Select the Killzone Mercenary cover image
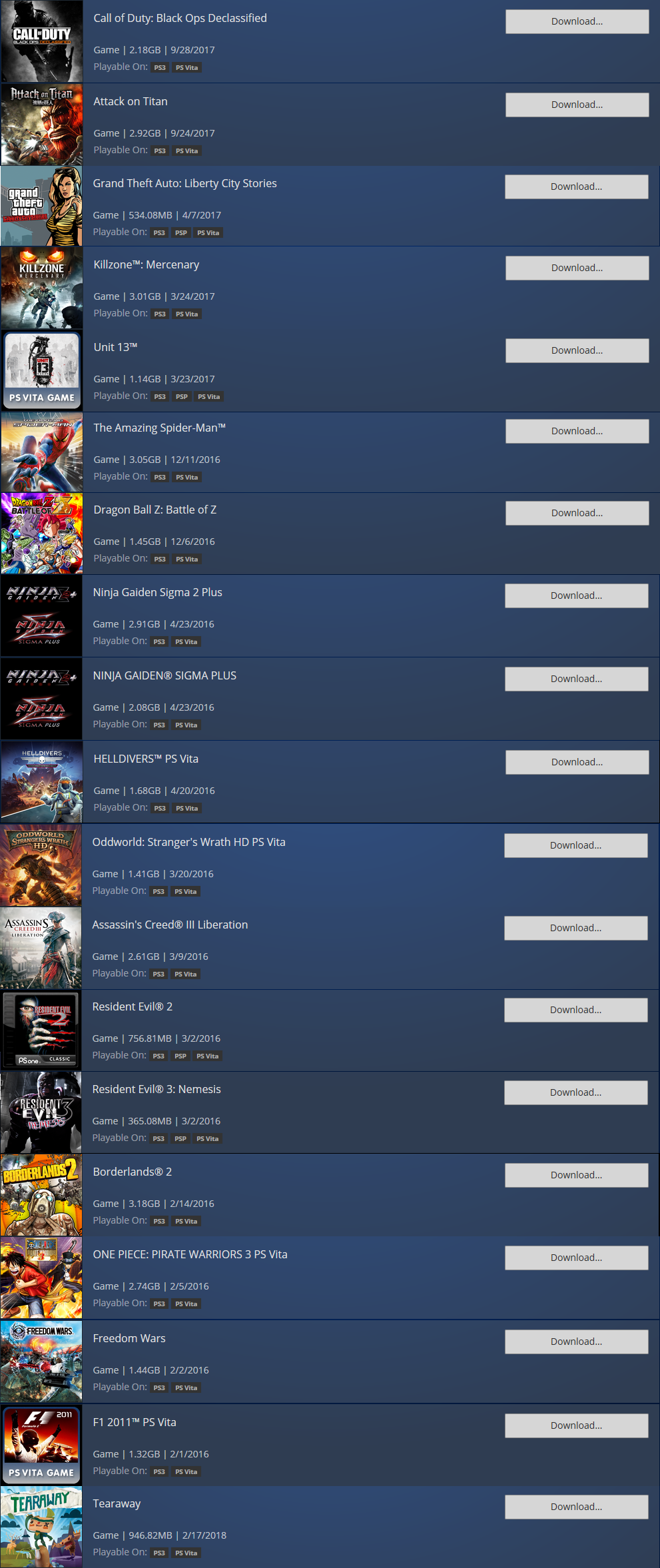Screen dimensions: 660x1568 (x=42, y=288)
